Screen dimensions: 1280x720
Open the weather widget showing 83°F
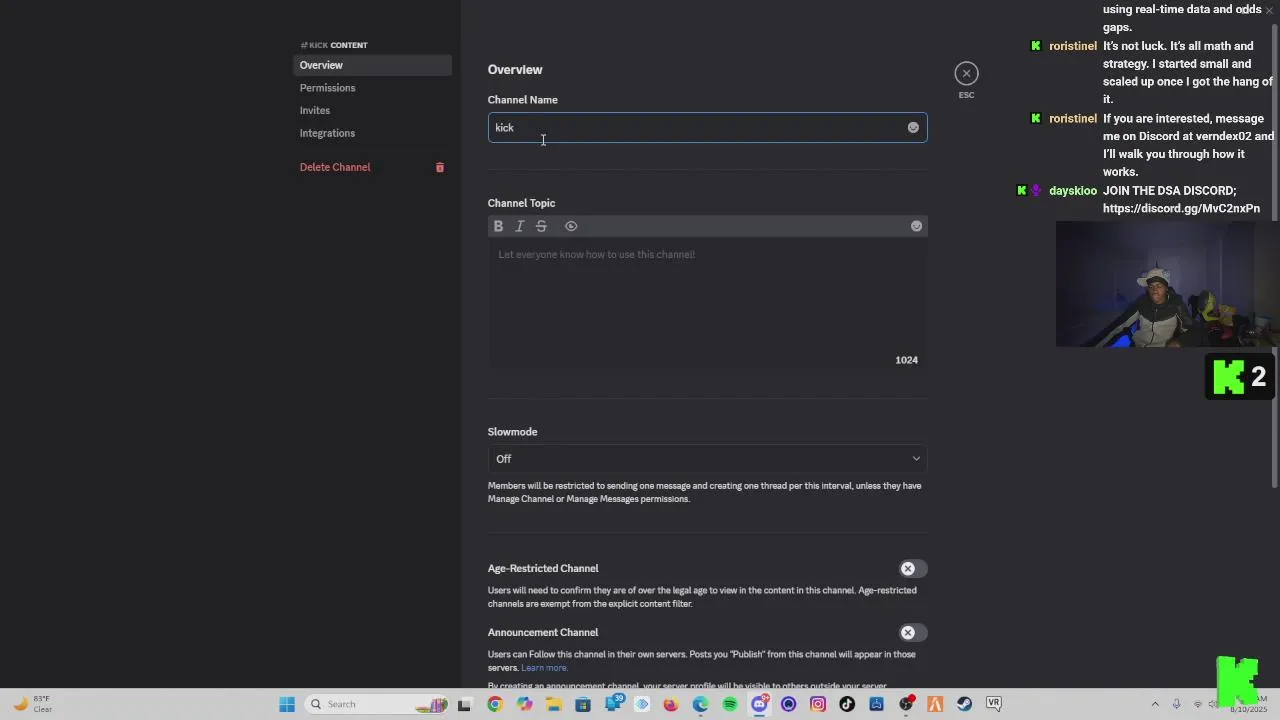32,704
